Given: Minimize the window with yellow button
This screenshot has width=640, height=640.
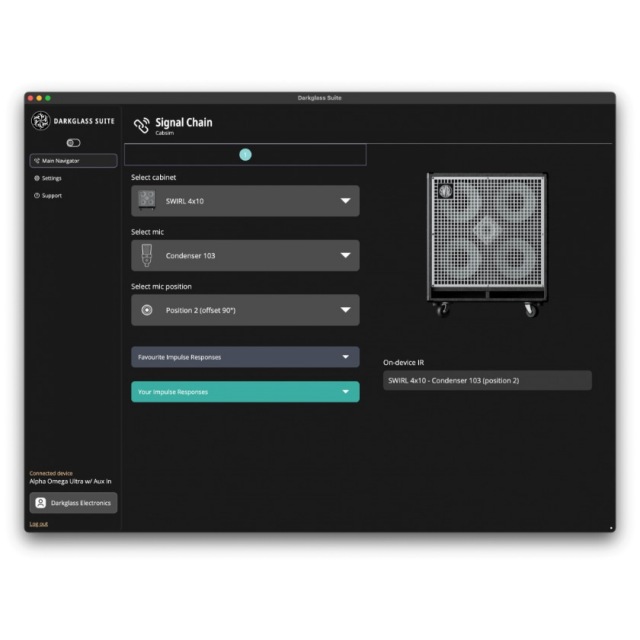Looking at the screenshot, I should (39, 98).
